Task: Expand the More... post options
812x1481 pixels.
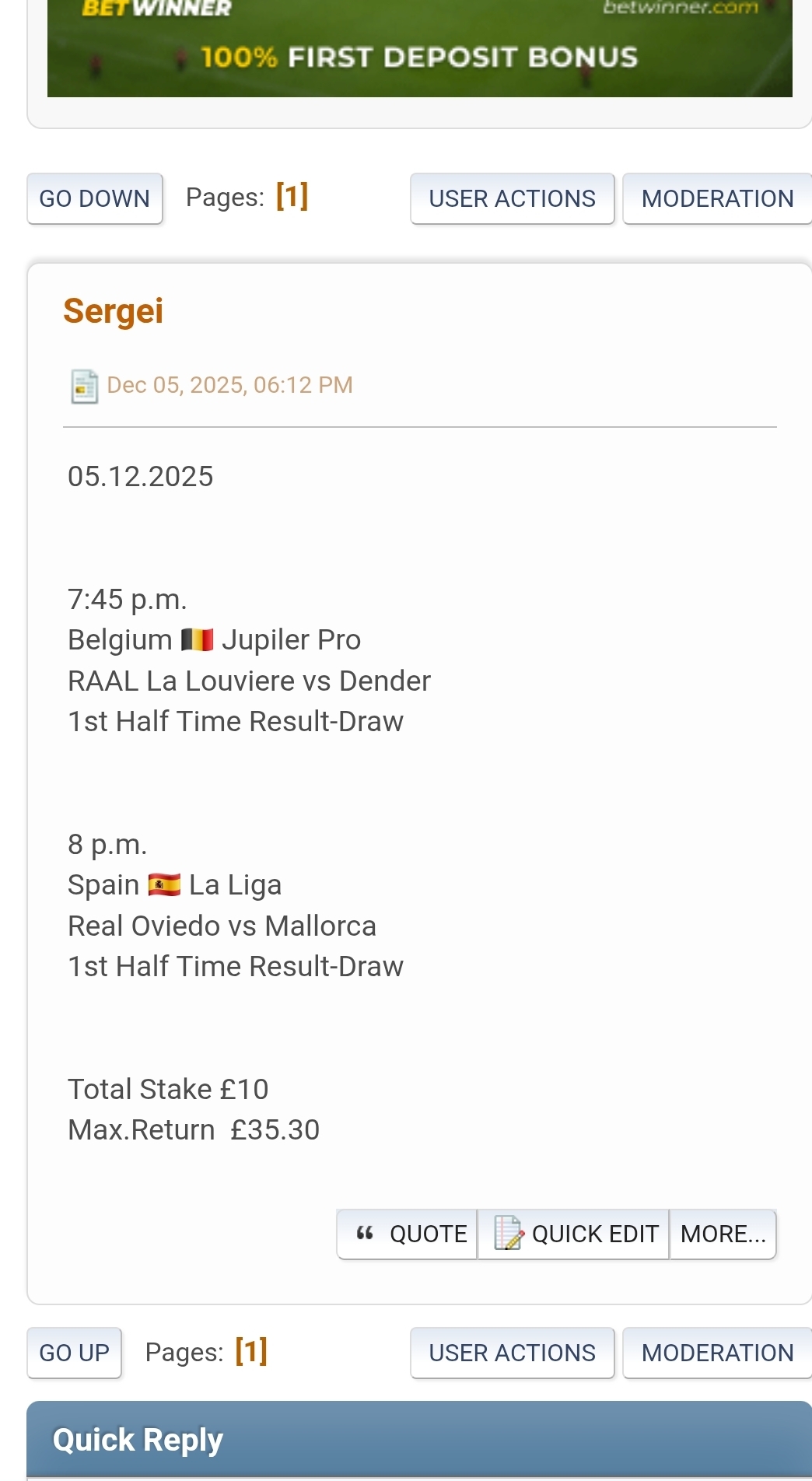Action: 723,1234
